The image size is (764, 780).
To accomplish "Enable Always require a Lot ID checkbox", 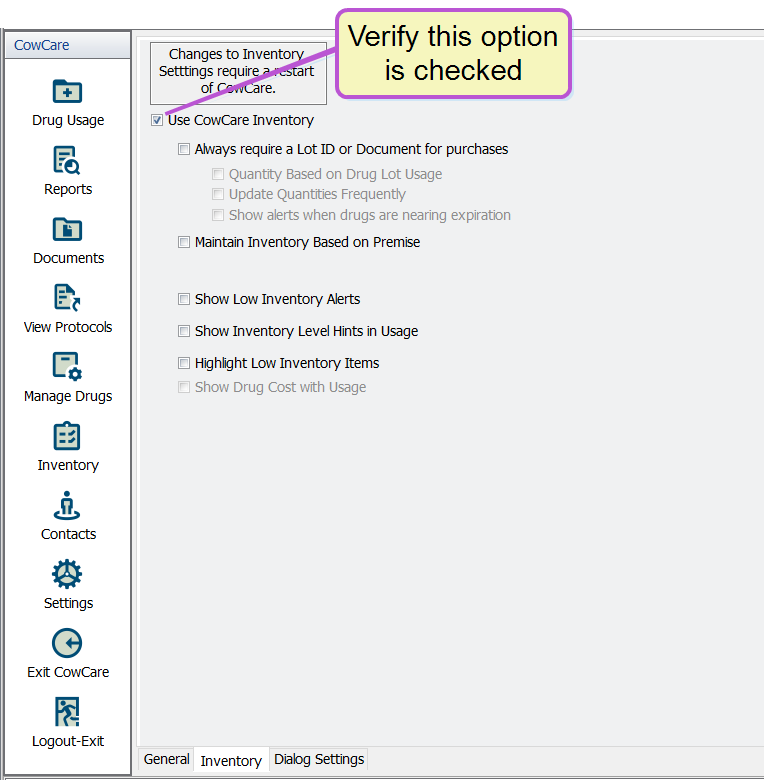I will 184,149.
